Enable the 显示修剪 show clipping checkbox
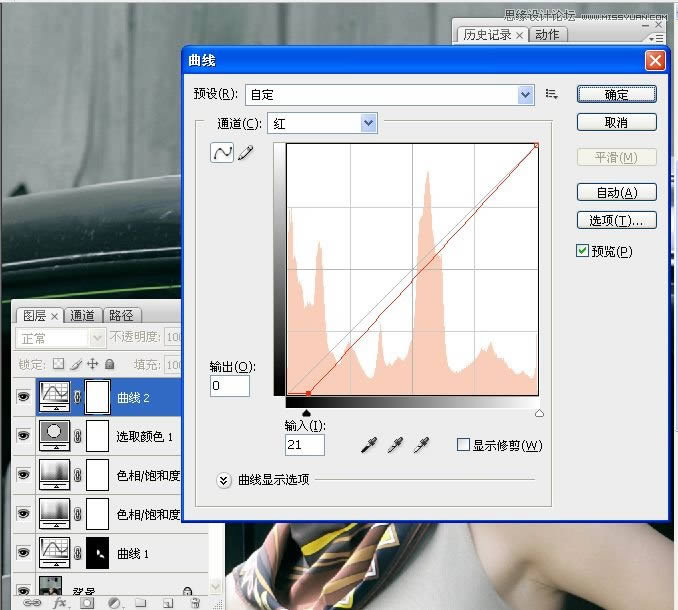Viewport: 678px width, 610px height. pos(463,445)
